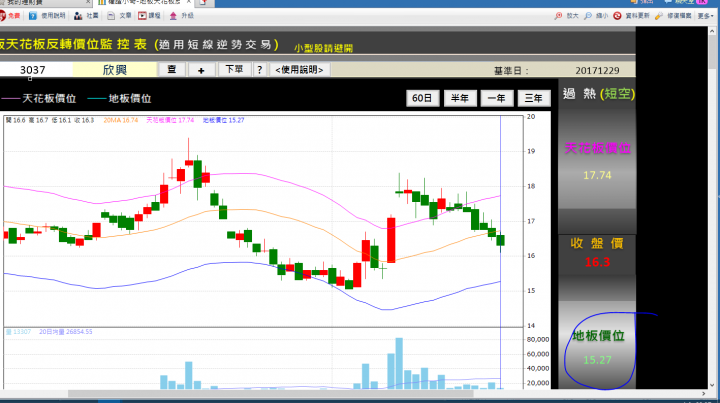Open the 文章 articles icon
This screenshot has width=720, height=403.
(111, 16)
